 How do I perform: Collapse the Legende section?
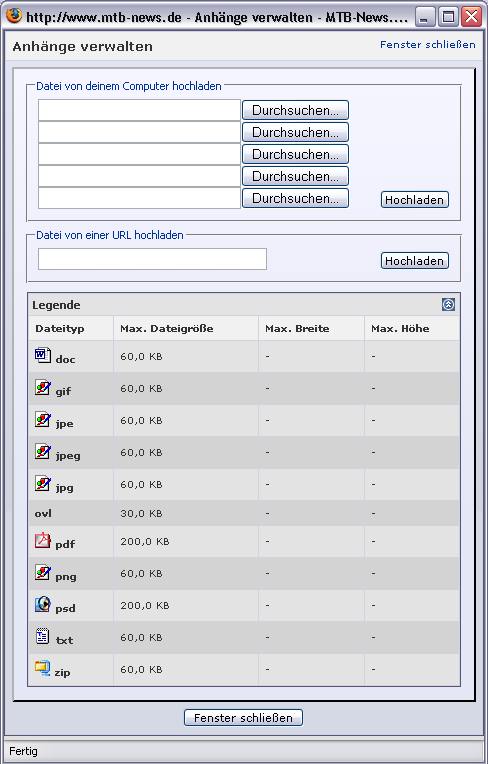(x=448, y=305)
